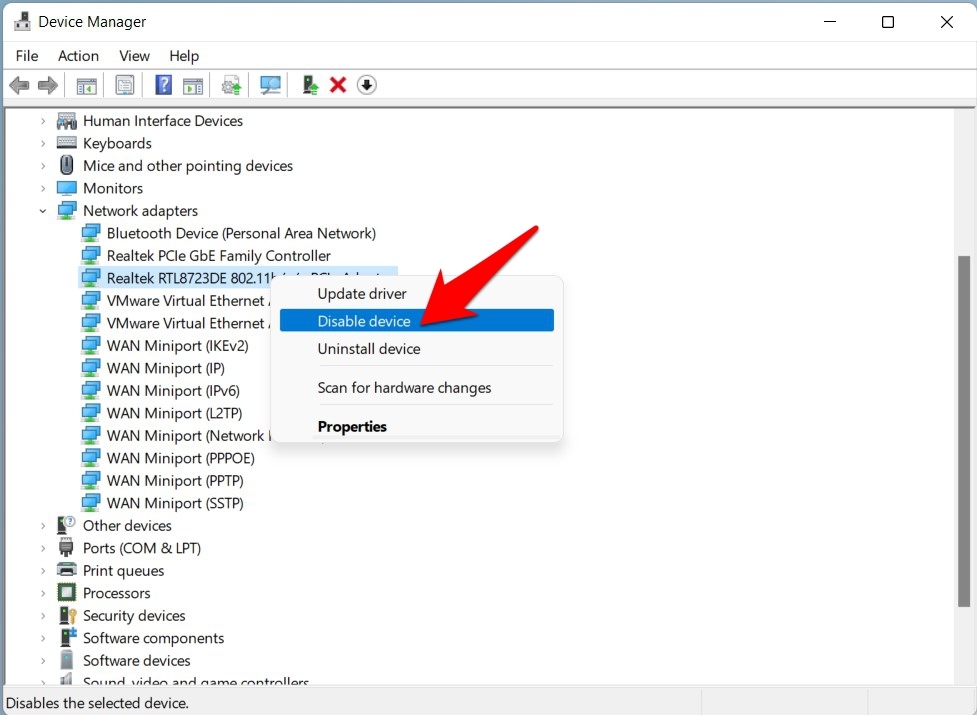
Task: Expand the Human Interface Devices category
Action: click(43, 120)
